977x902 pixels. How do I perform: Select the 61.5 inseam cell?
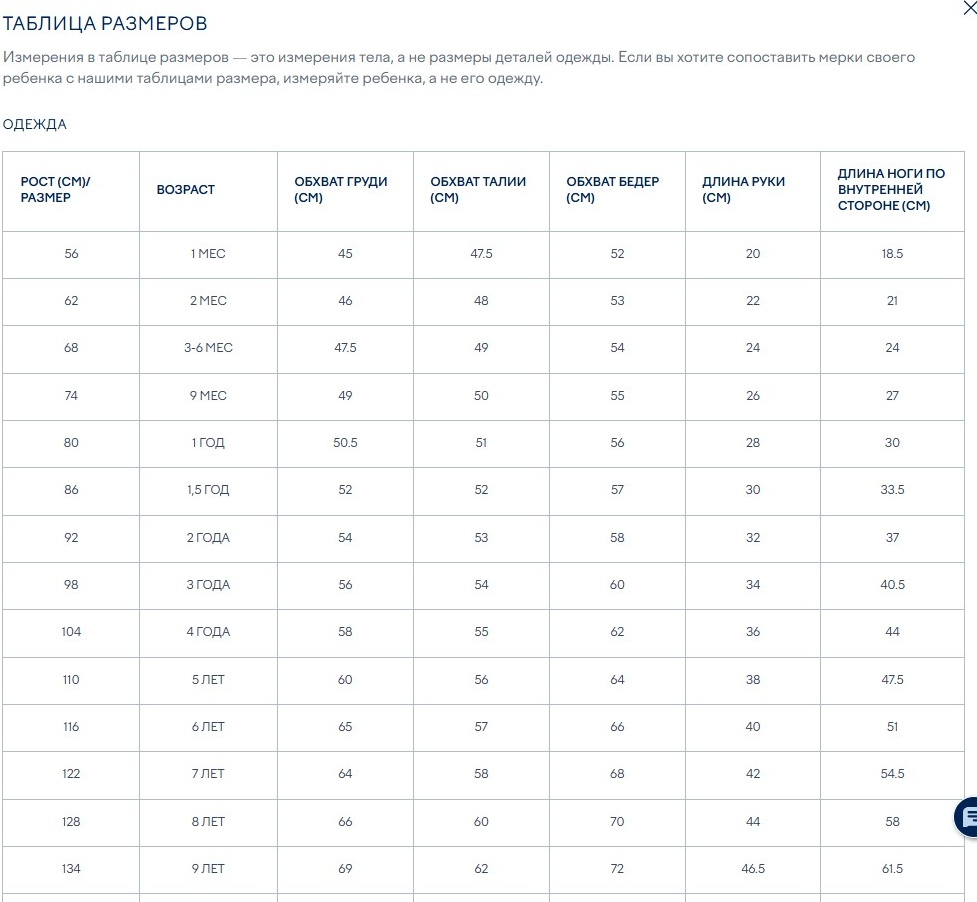[892, 869]
